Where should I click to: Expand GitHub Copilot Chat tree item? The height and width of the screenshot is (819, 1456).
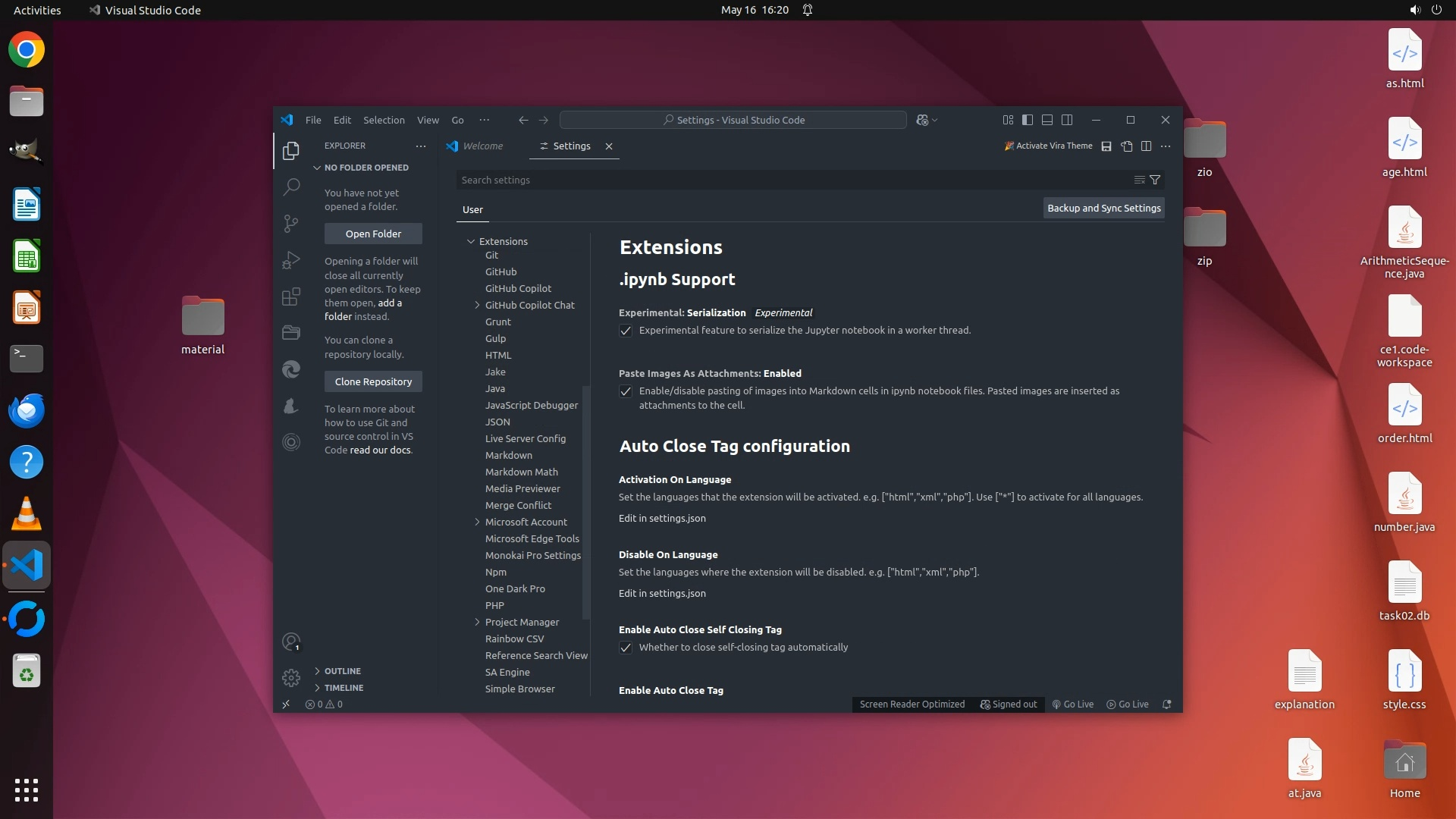tap(477, 305)
